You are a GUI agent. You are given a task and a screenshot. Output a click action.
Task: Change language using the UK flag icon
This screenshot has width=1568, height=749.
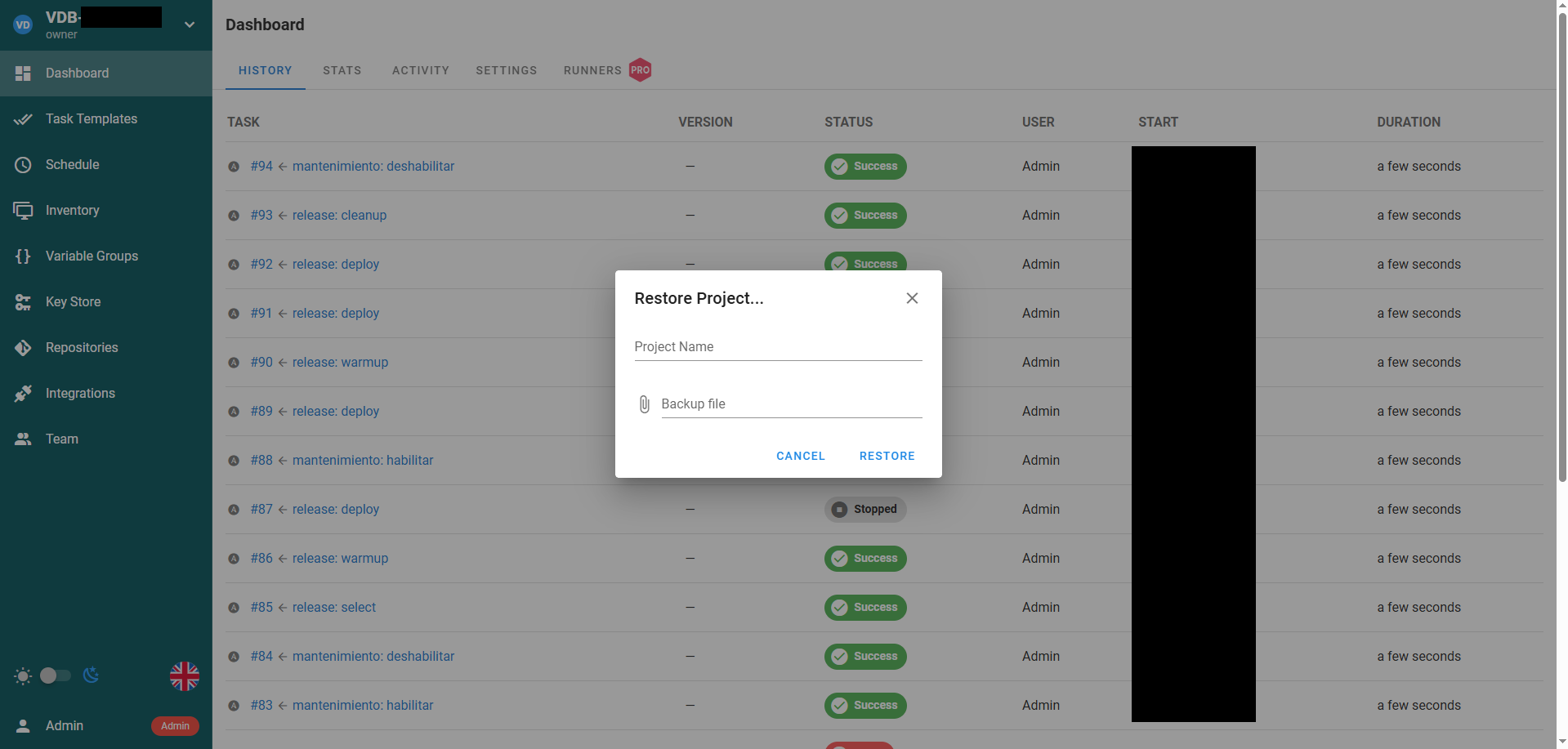[184, 675]
